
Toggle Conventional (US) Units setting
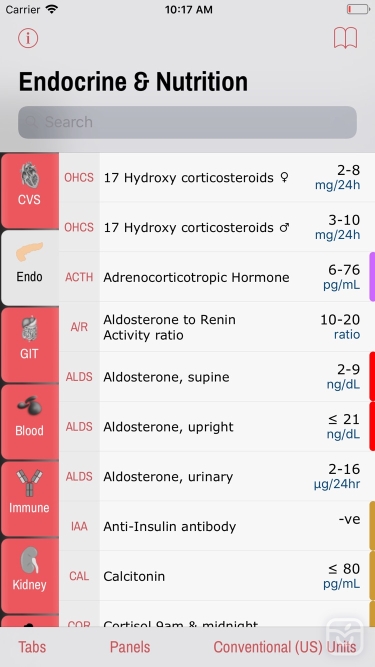click(285, 647)
